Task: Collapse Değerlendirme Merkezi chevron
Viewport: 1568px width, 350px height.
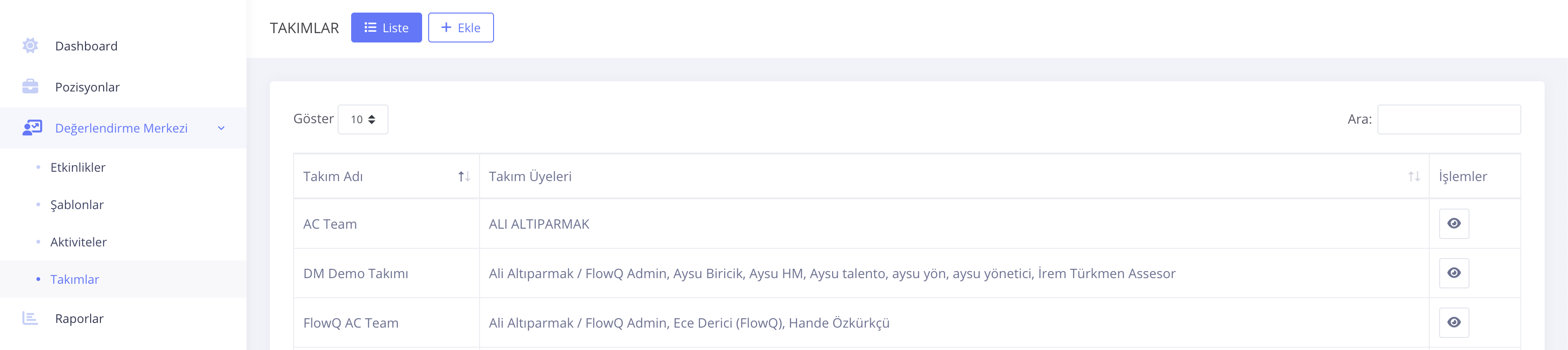Action: pos(221,128)
